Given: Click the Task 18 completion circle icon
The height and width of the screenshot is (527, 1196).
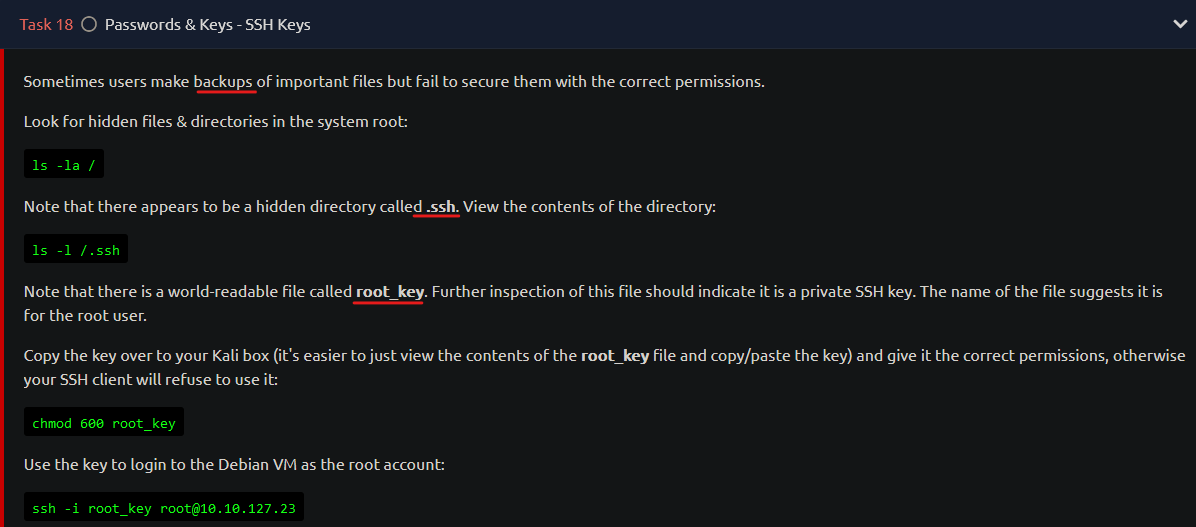Looking at the screenshot, I should coord(89,24).
